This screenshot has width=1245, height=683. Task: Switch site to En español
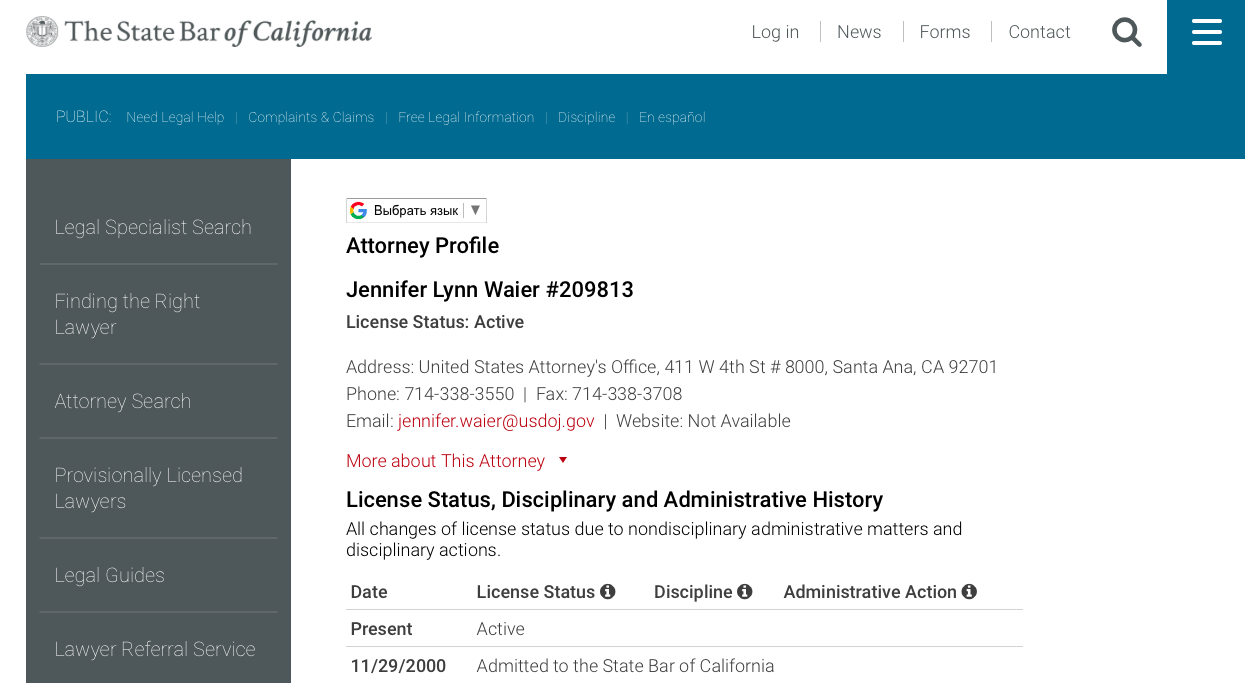(672, 117)
